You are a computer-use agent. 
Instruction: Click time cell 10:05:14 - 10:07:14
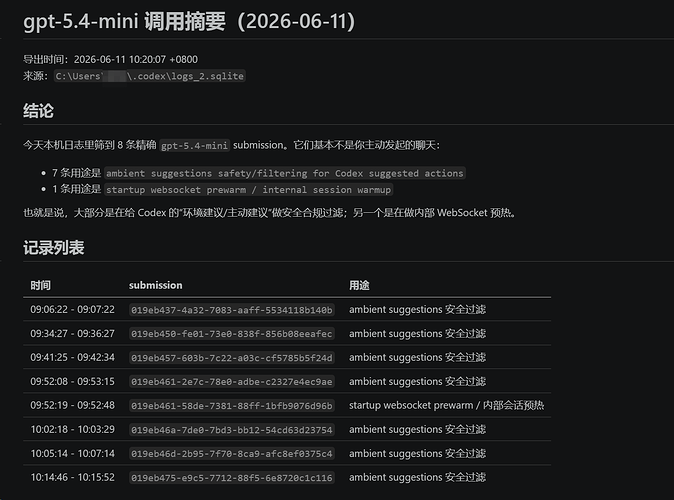pyautogui.click(x=73, y=454)
